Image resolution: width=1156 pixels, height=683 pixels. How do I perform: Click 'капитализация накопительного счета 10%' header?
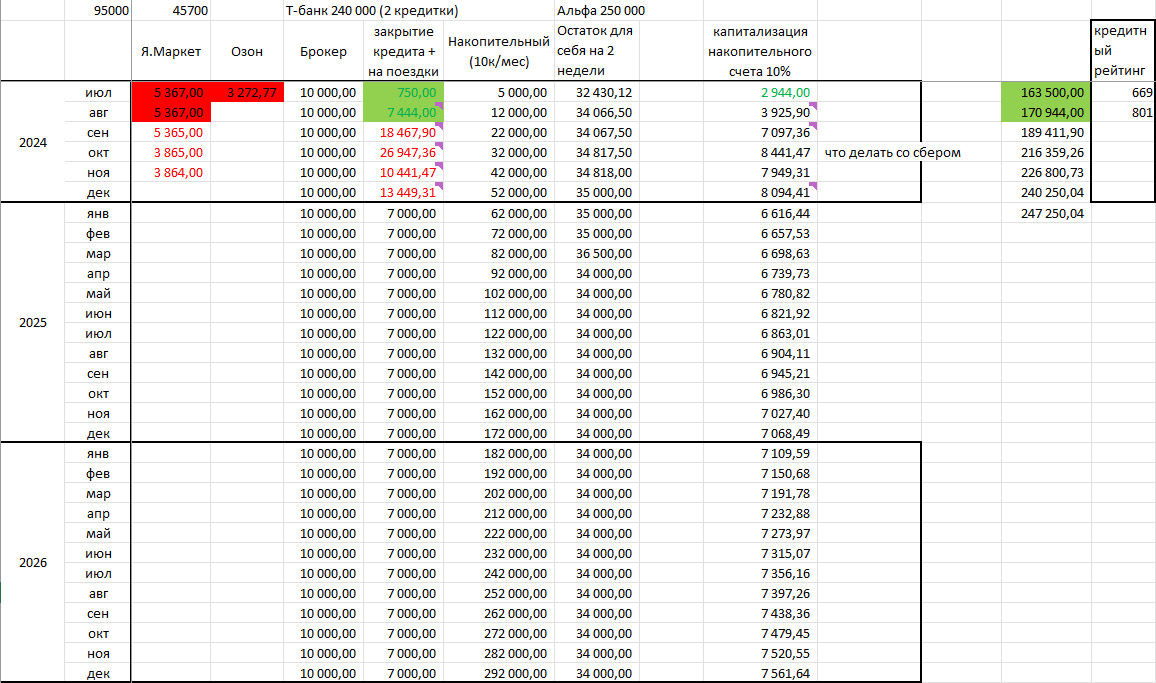click(x=760, y=51)
